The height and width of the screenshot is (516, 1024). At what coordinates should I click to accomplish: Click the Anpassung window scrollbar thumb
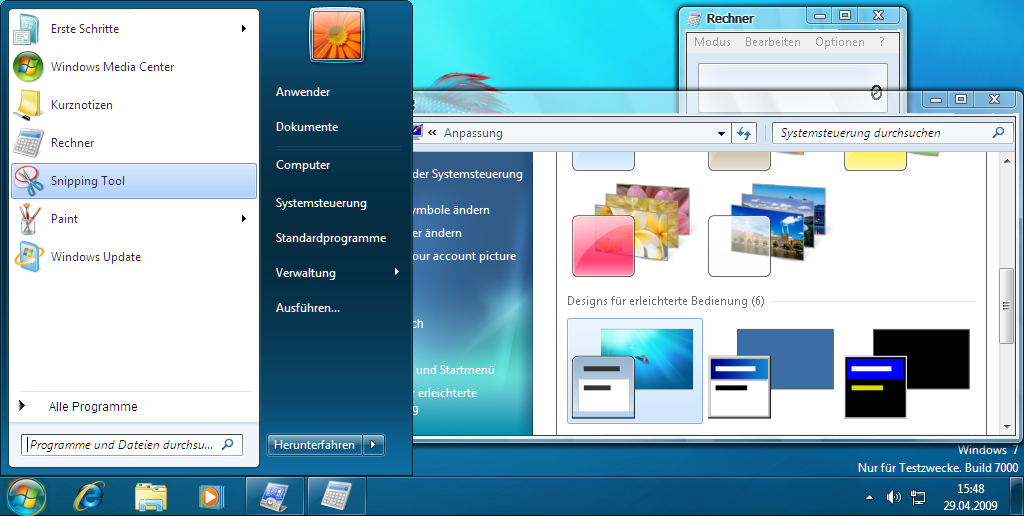(1006, 306)
